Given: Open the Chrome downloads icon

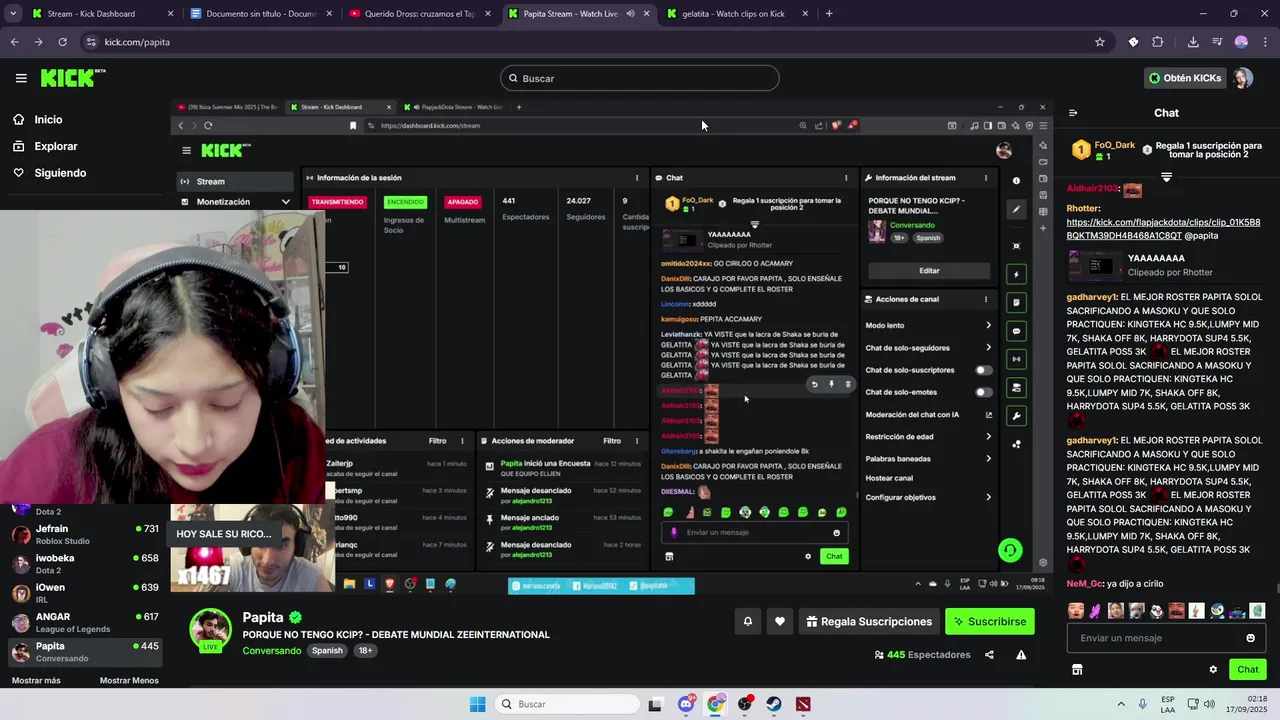Looking at the screenshot, I should click(x=1193, y=42).
